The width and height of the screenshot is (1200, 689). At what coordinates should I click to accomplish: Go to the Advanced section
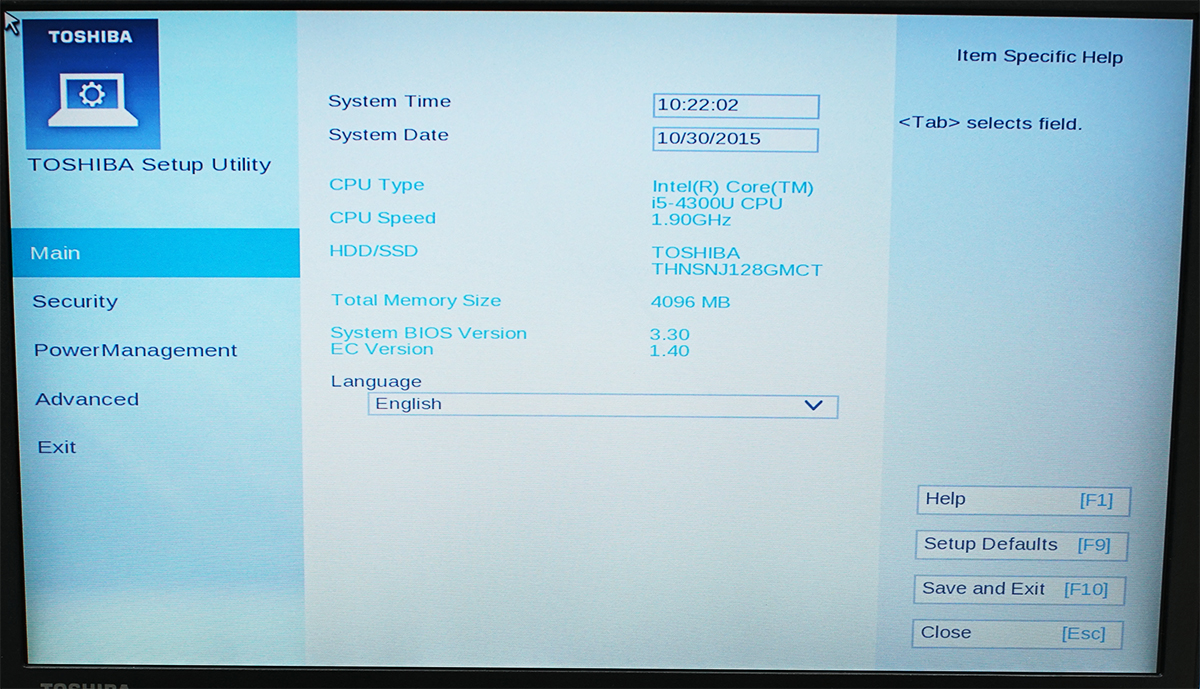[87, 399]
